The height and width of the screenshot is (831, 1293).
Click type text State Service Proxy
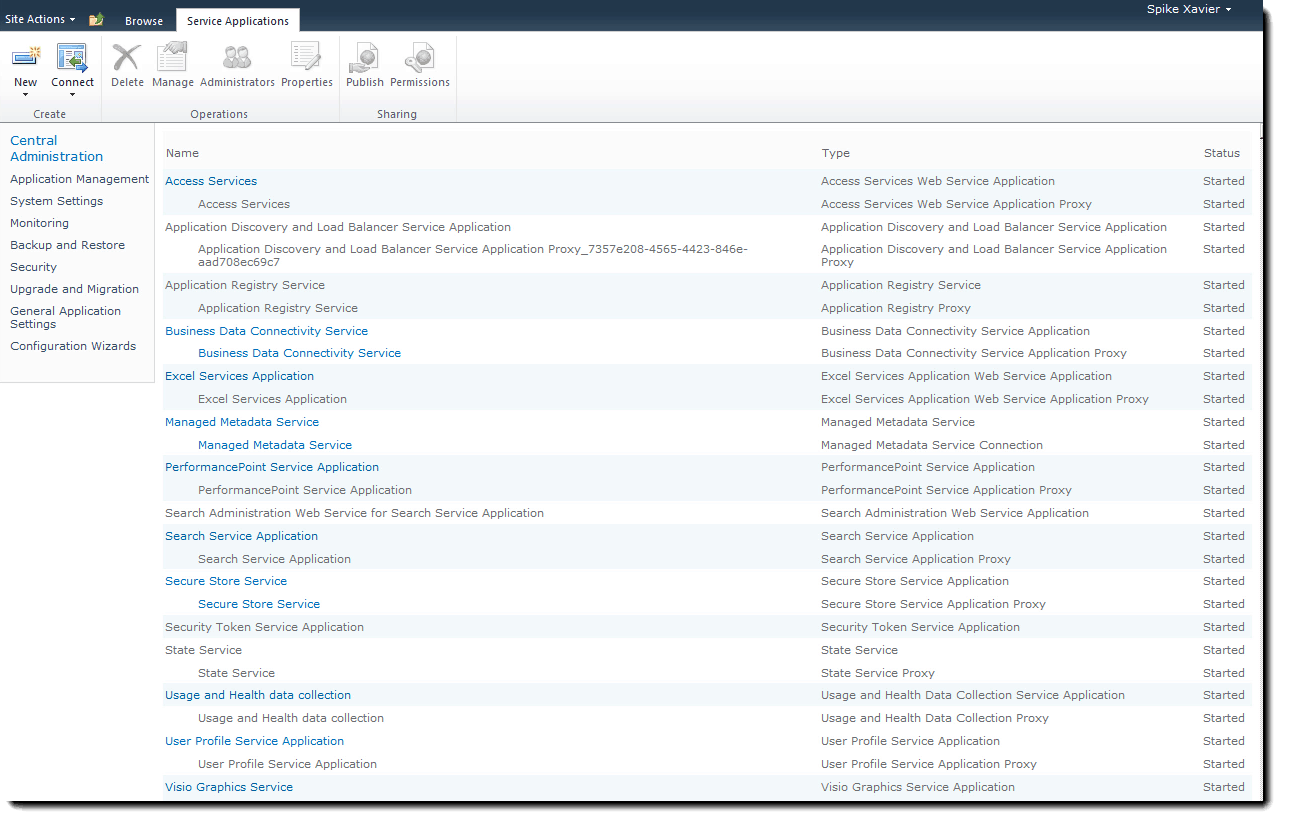[878, 673]
